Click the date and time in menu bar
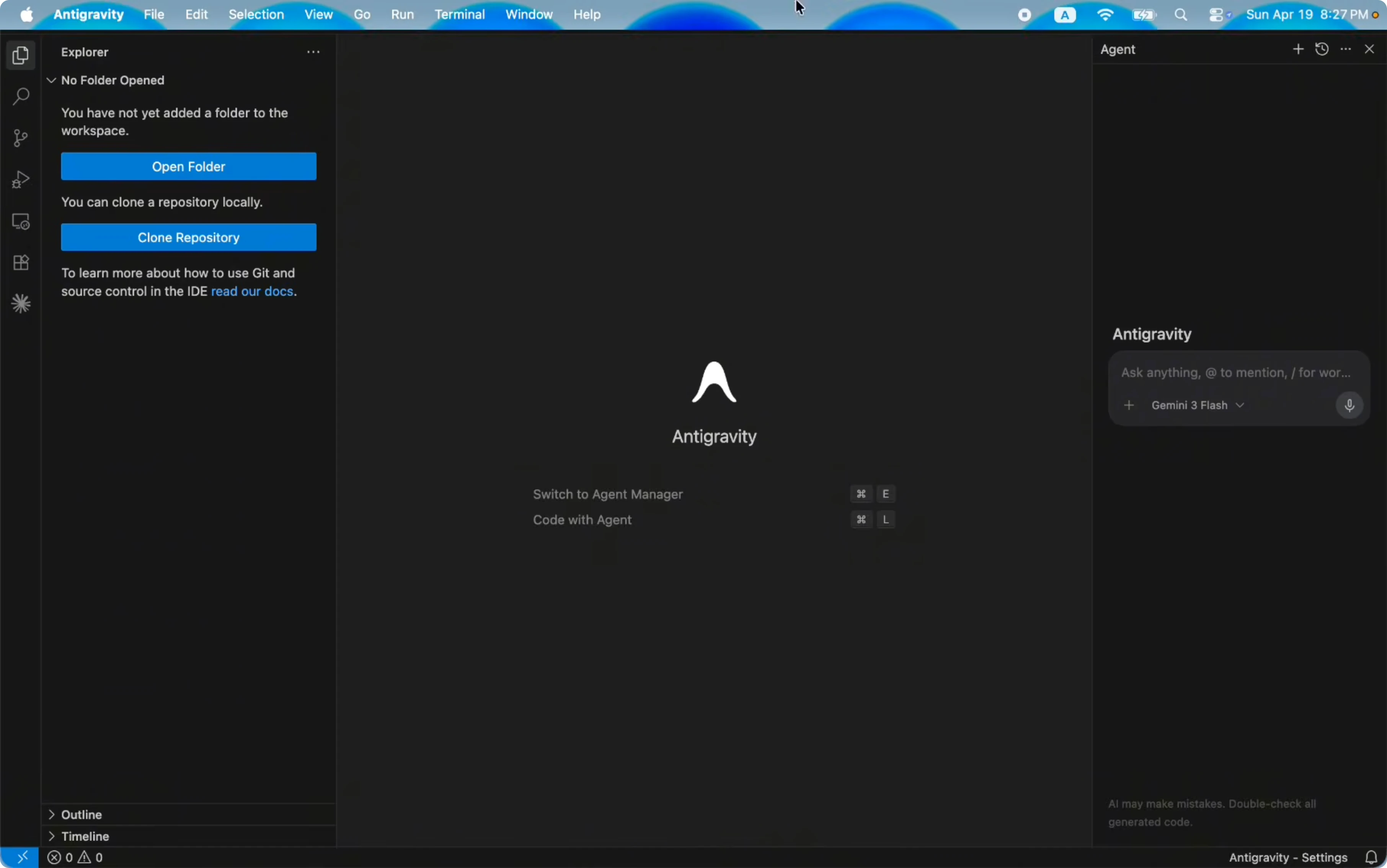This screenshot has height=868, width=1387. pyautogui.click(x=1307, y=15)
